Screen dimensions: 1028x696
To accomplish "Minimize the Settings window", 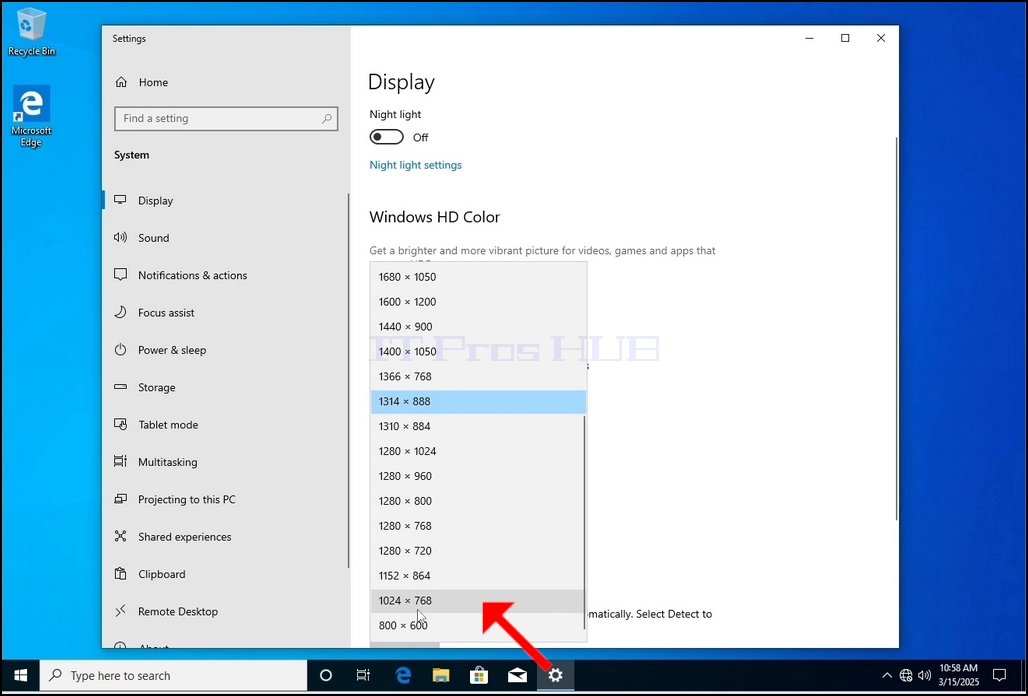I will (x=809, y=38).
